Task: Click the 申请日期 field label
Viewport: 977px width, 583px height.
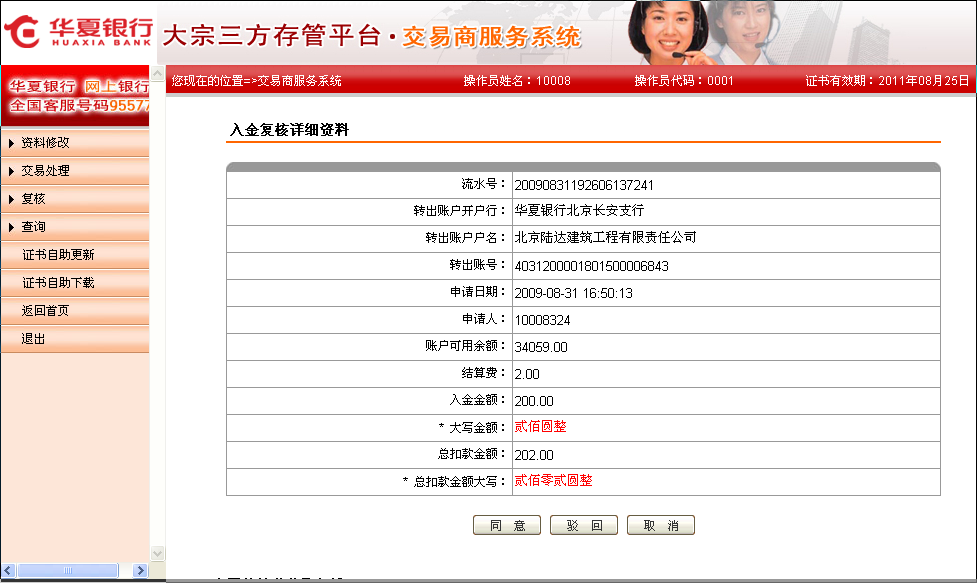Action: pos(477,292)
